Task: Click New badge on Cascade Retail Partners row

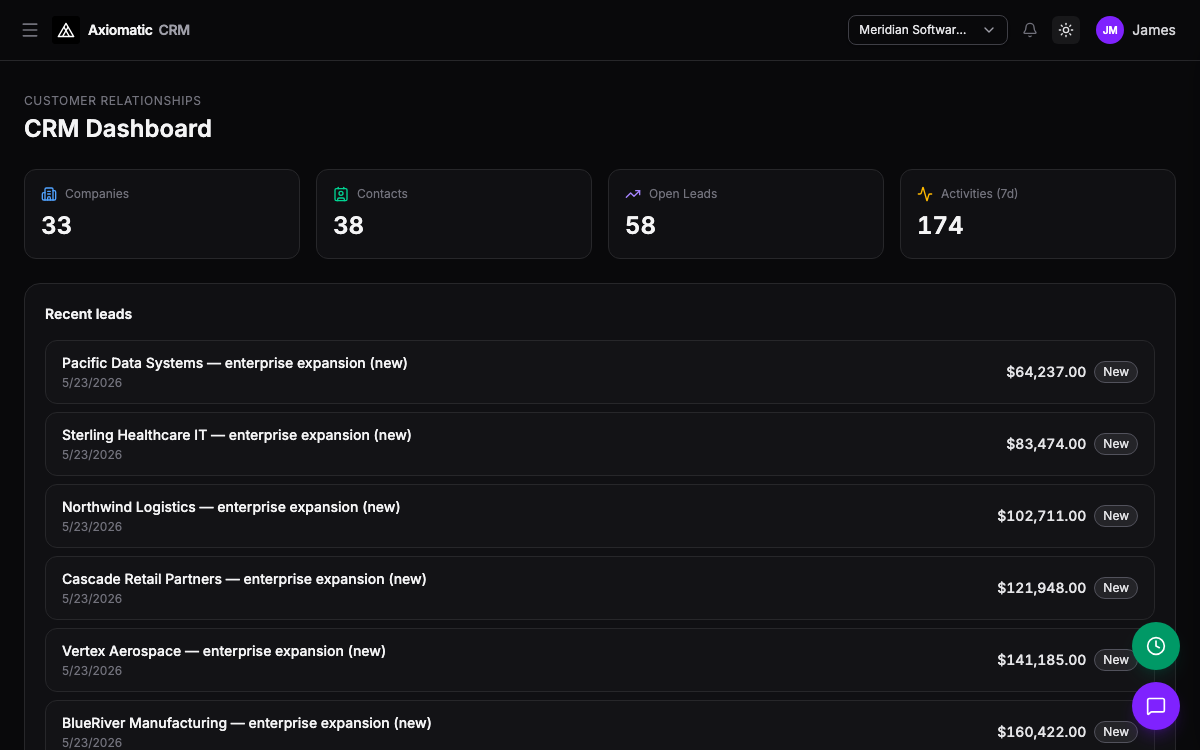Action: (x=1116, y=588)
